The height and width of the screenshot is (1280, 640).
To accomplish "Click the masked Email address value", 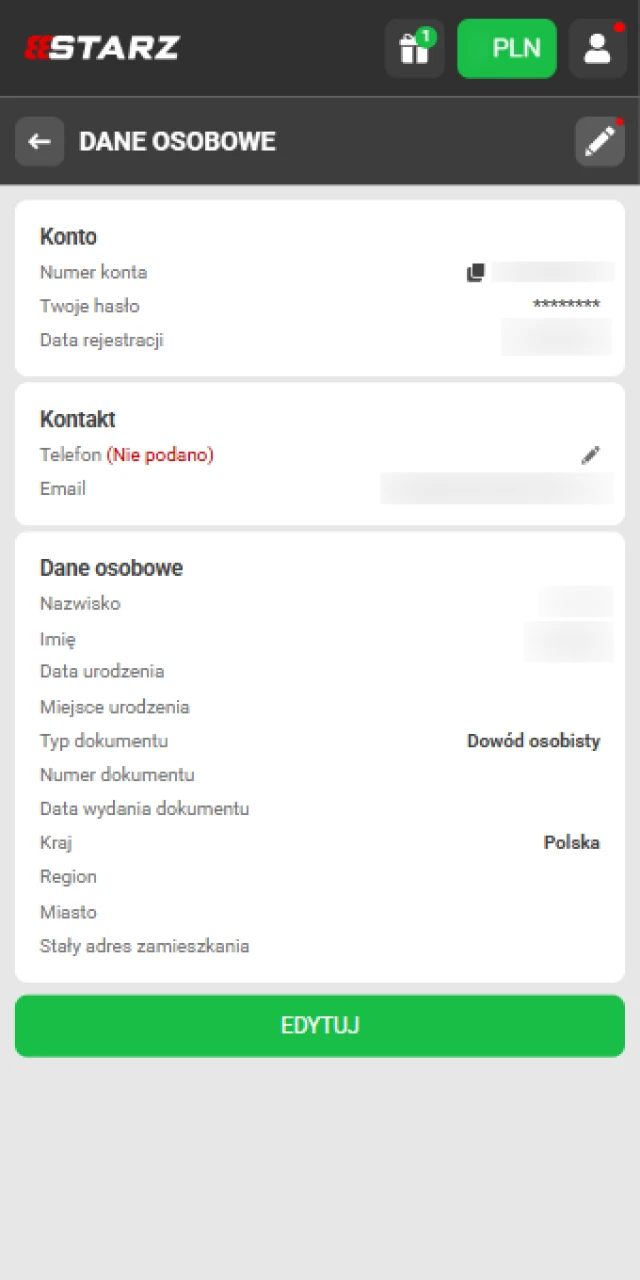I will [x=495, y=489].
